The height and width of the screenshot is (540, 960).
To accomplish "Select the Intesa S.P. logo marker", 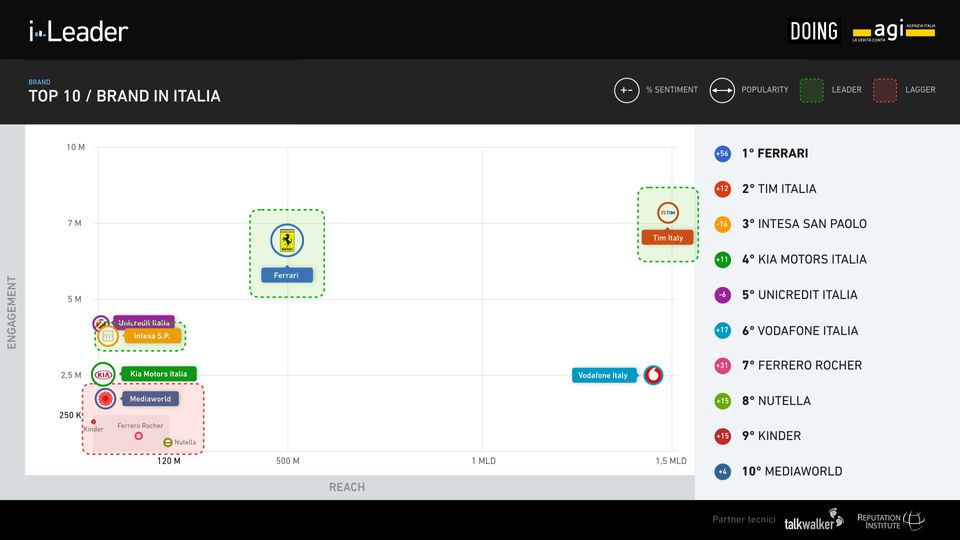I will [x=108, y=336].
